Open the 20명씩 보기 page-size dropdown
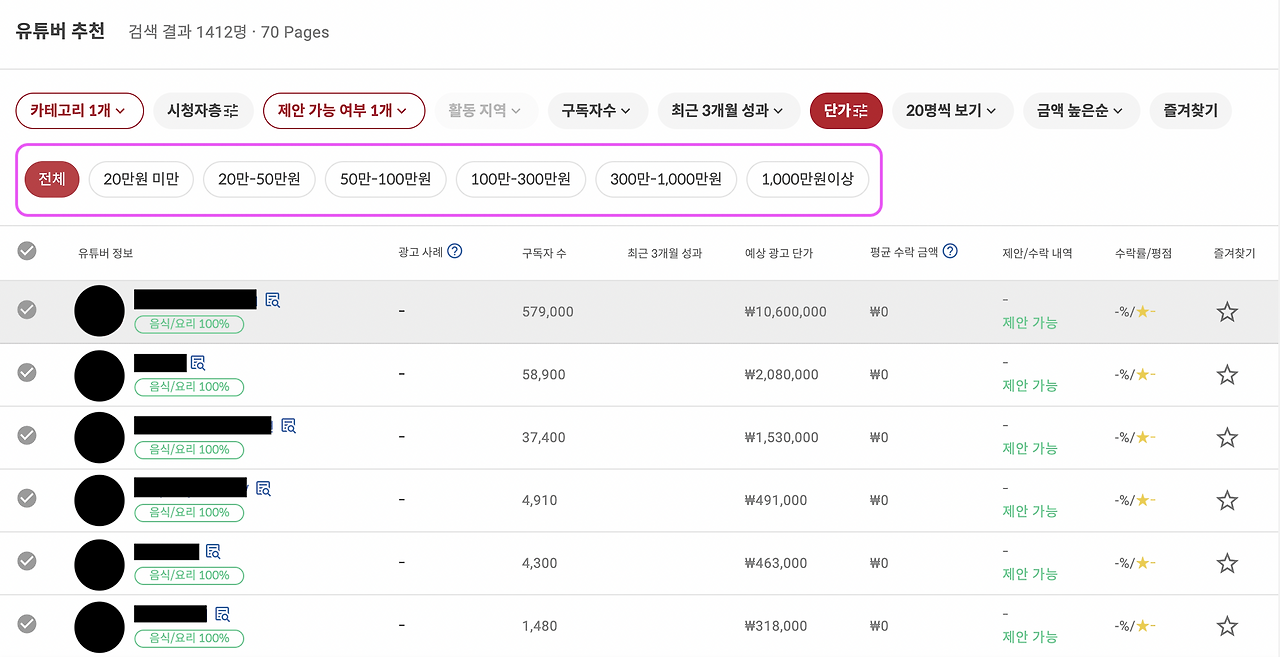Image resolution: width=1280 pixels, height=657 pixels. click(x=953, y=111)
